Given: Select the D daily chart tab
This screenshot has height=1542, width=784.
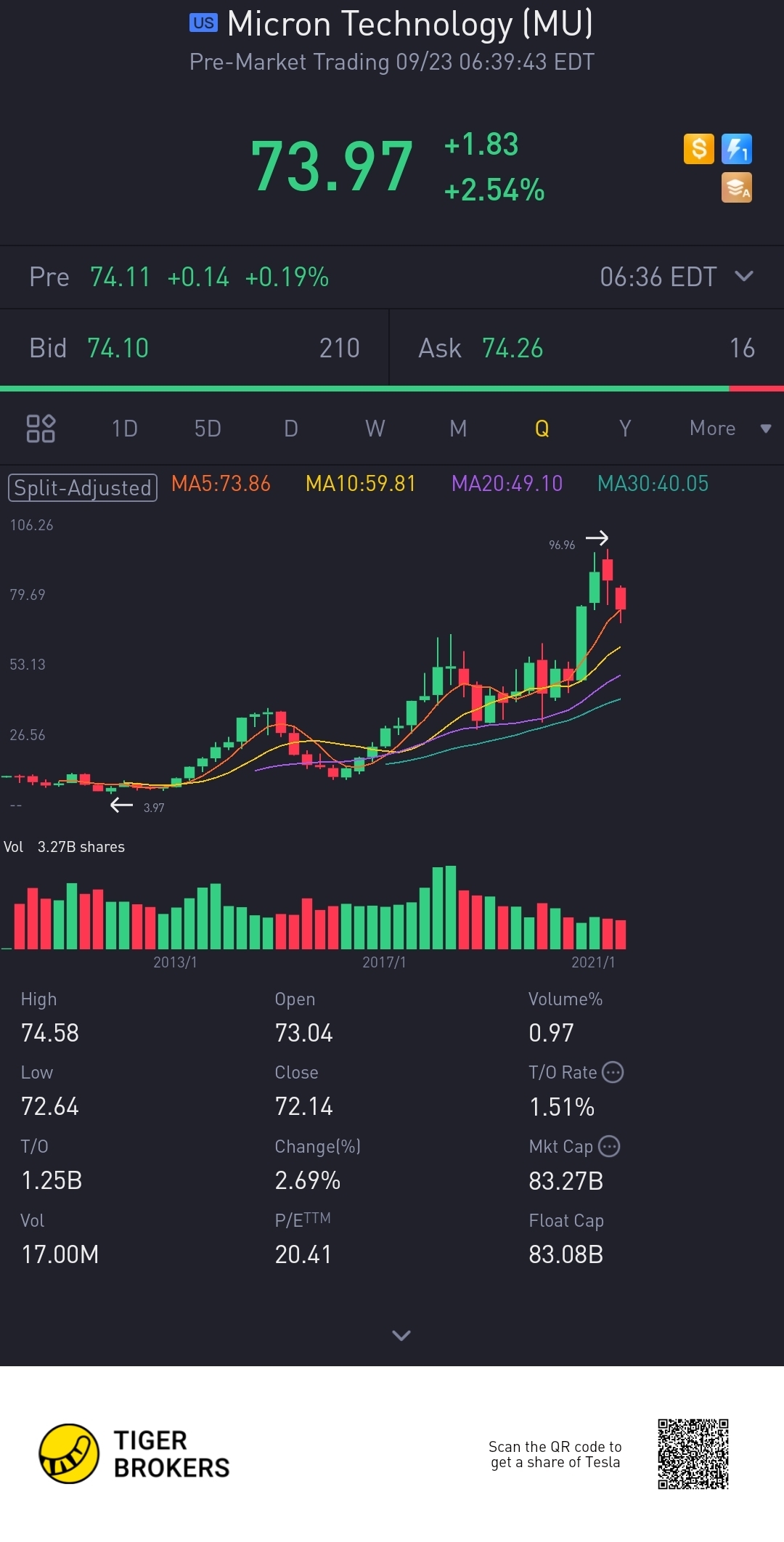Looking at the screenshot, I should [291, 429].
